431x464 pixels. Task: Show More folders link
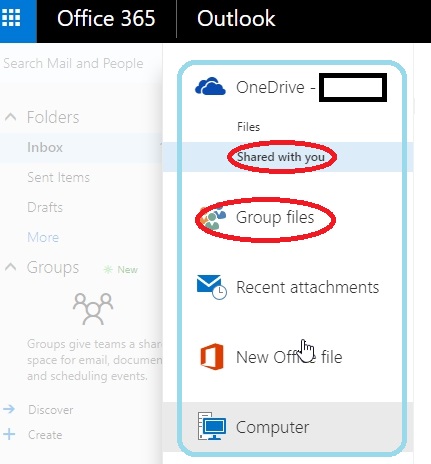pyautogui.click(x=43, y=237)
